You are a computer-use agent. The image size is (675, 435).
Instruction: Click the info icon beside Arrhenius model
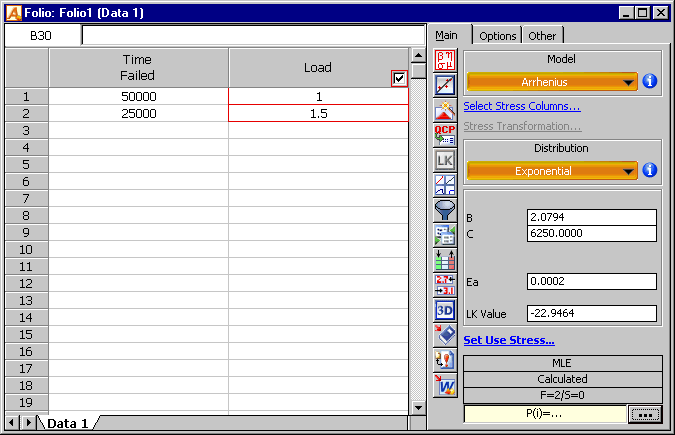tap(650, 81)
